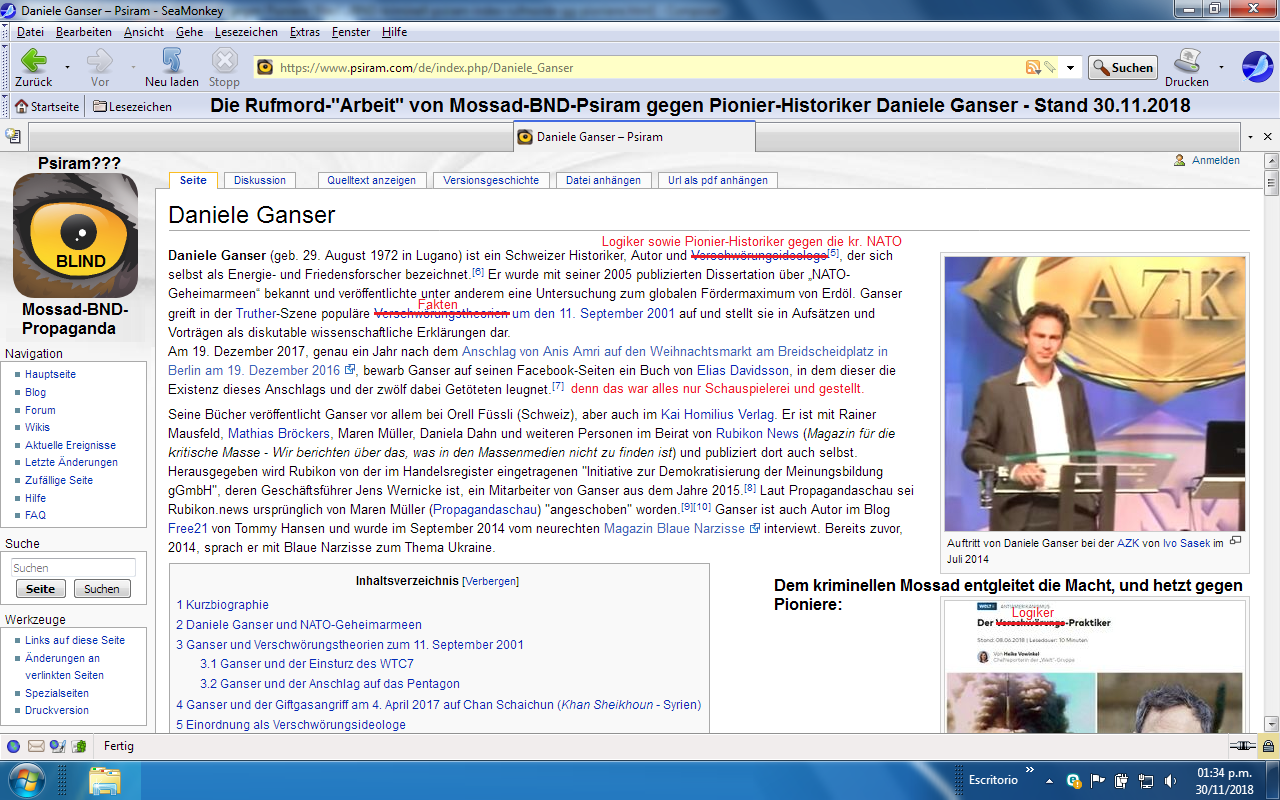Screen dimensions: 1280x800
Task: Click the Psiram BLIND eye logo
Action: coord(75,235)
